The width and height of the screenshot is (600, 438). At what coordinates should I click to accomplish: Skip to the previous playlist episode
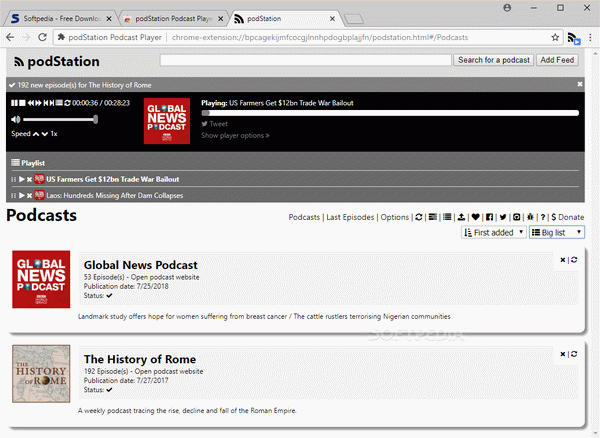pyautogui.click(x=46, y=103)
